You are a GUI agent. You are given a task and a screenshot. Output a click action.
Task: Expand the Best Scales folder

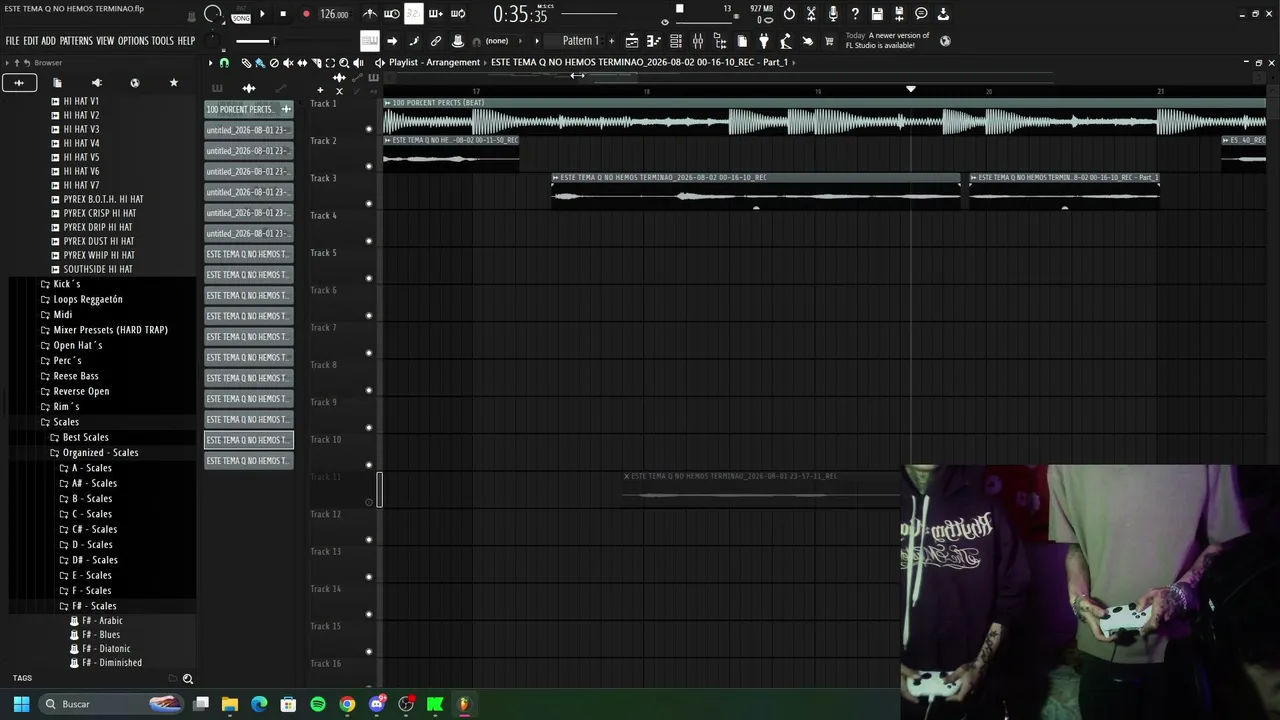(x=86, y=437)
